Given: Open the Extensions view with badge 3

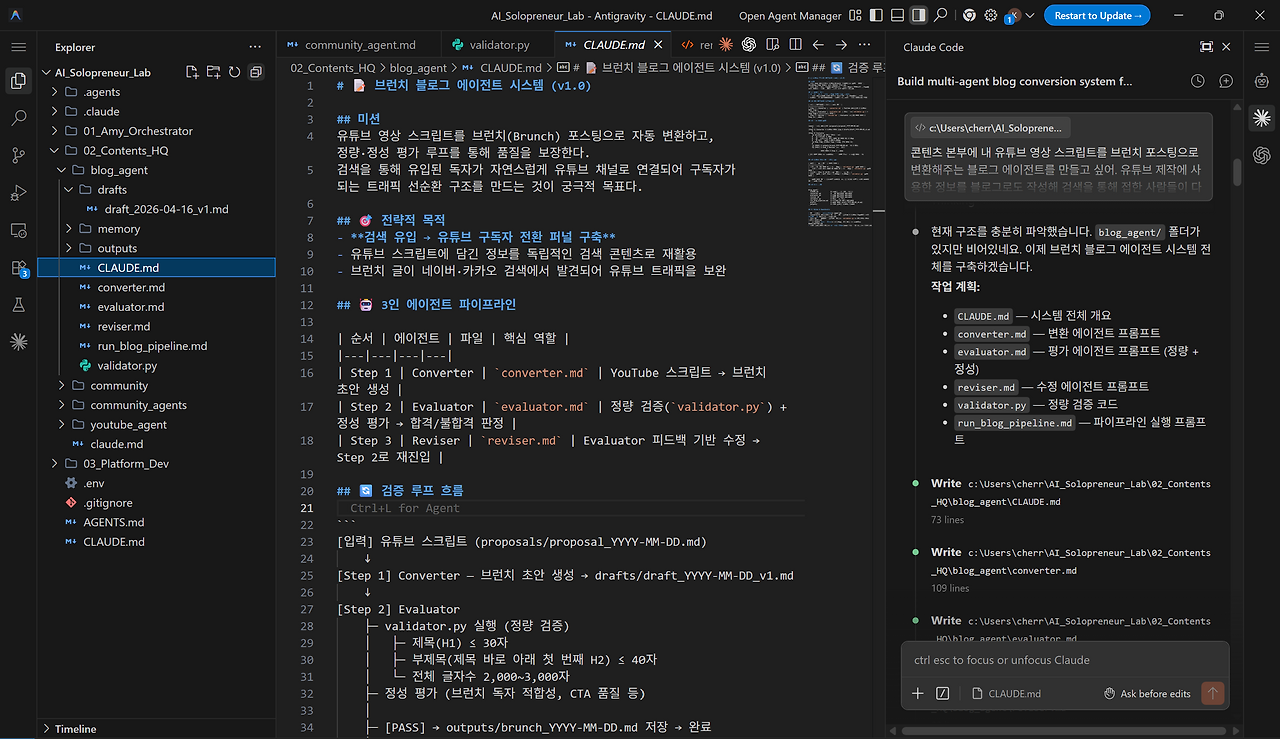Looking at the screenshot, I should point(18,267).
